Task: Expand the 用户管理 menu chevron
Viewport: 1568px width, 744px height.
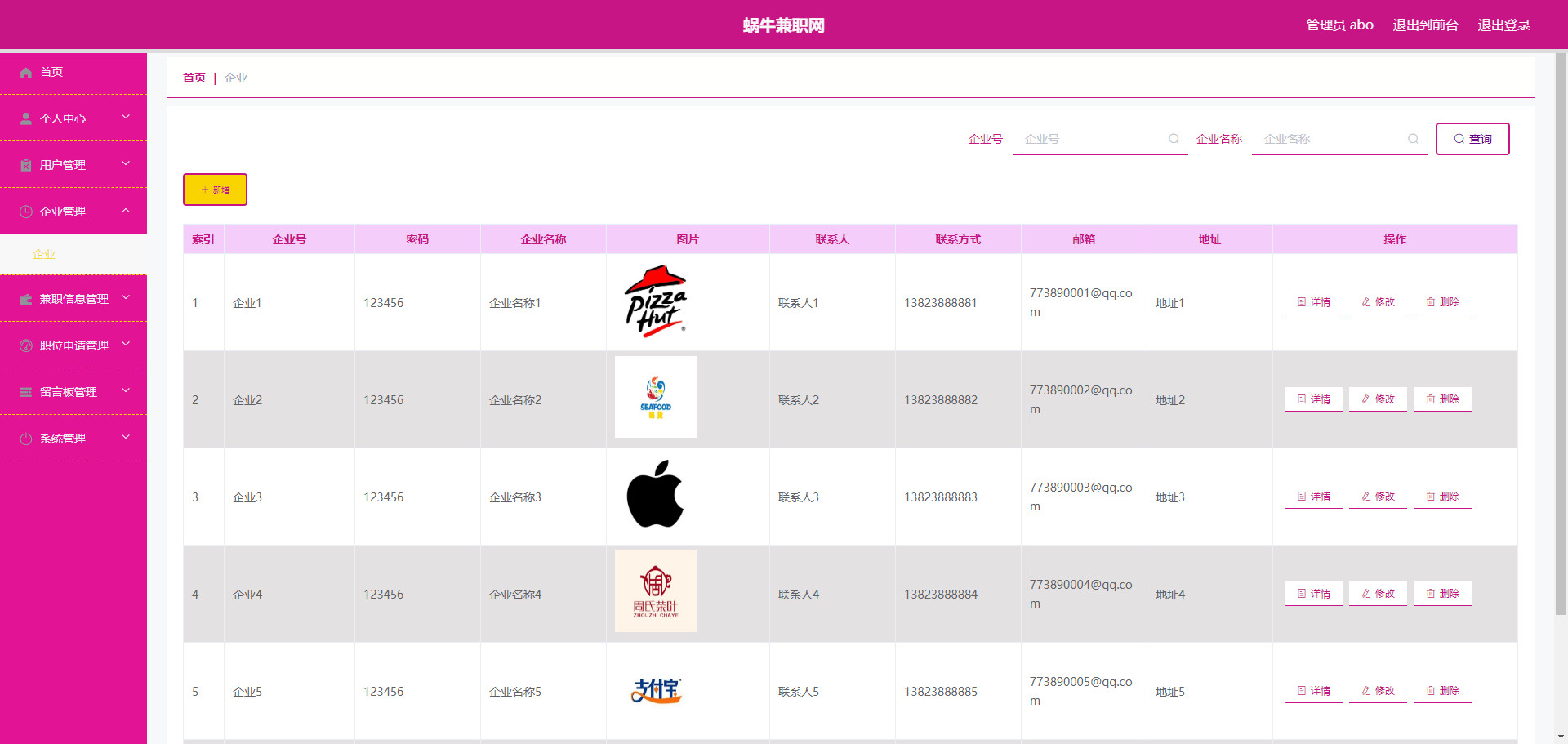Action: click(126, 164)
